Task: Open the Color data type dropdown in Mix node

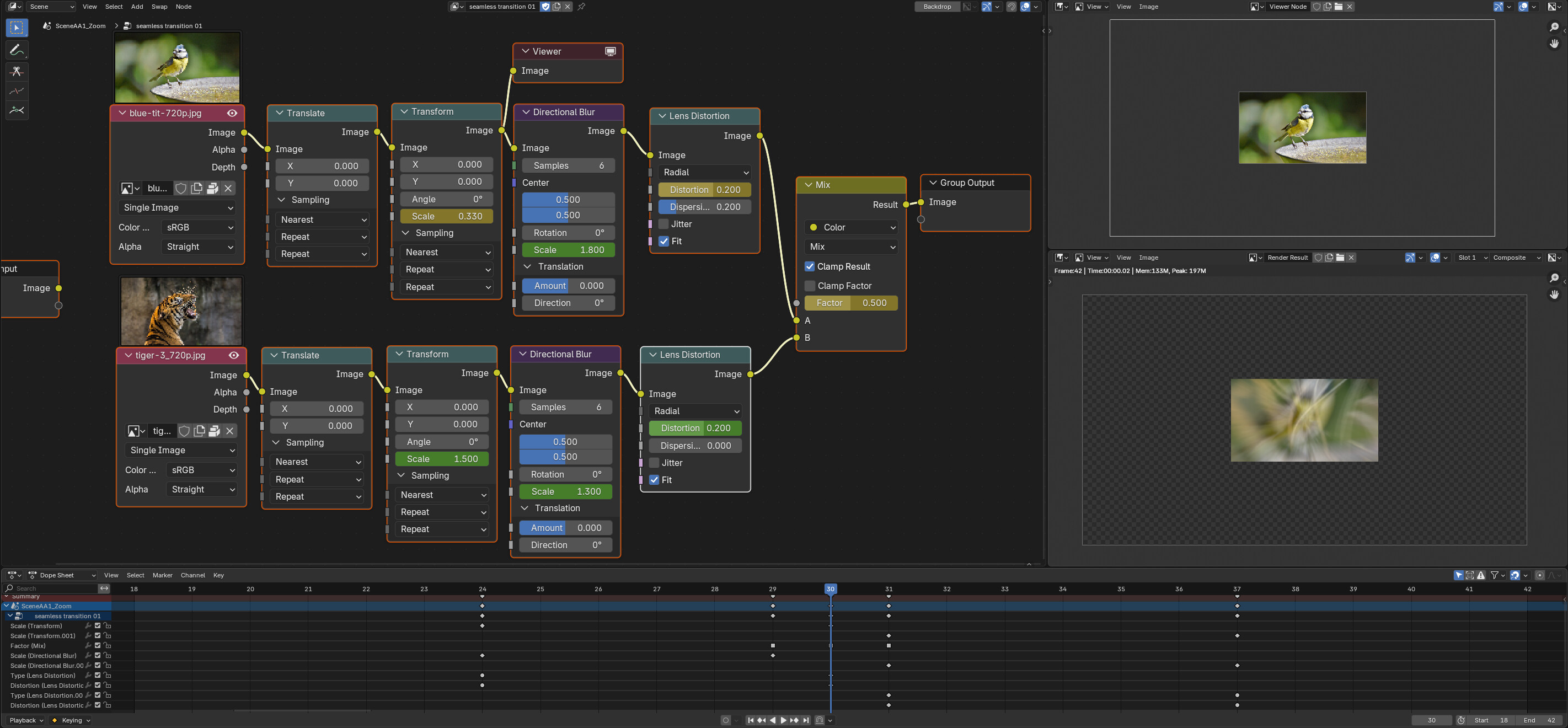Action: [852, 227]
